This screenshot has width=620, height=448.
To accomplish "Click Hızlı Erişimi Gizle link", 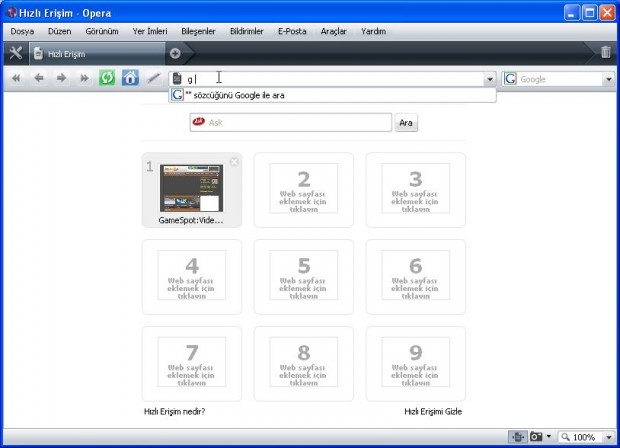I will [x=433, y=412].
